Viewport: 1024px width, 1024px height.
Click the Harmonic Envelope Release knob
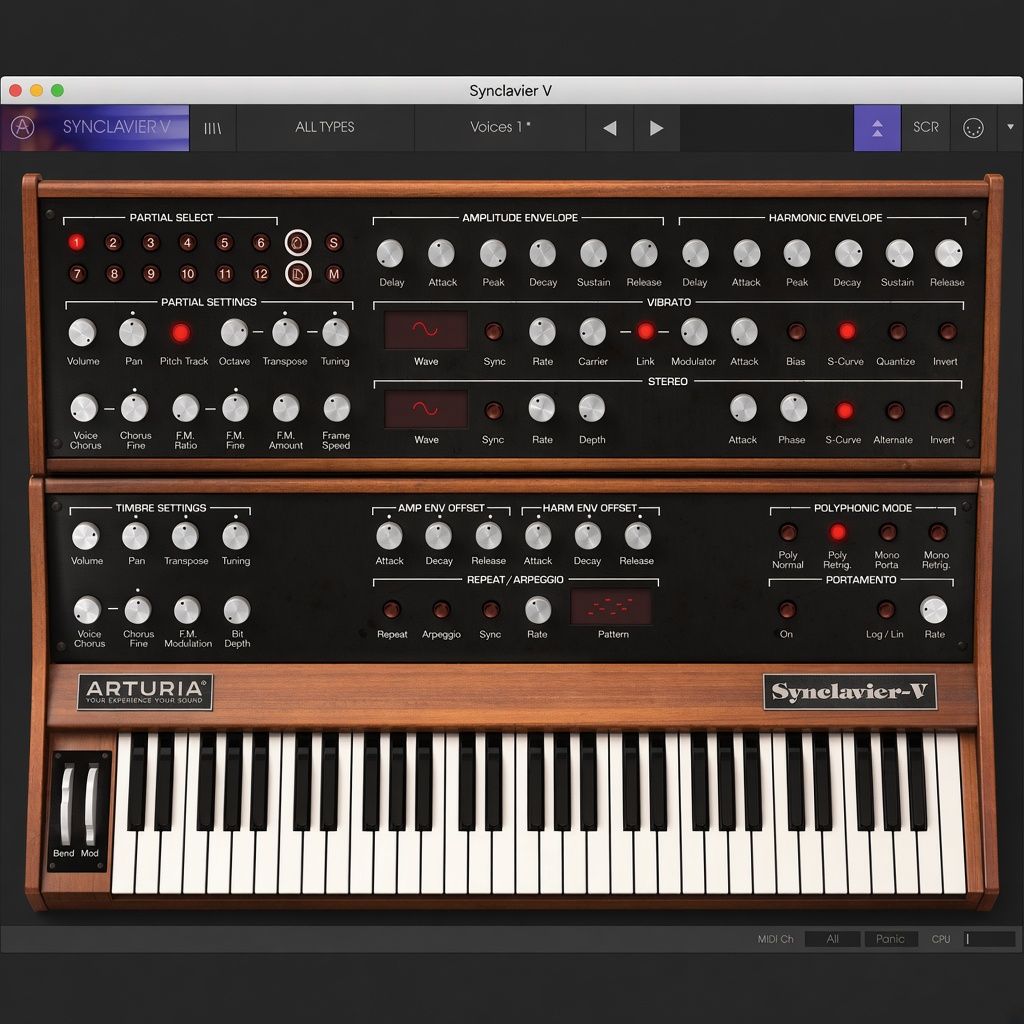(x=948, y=253)
